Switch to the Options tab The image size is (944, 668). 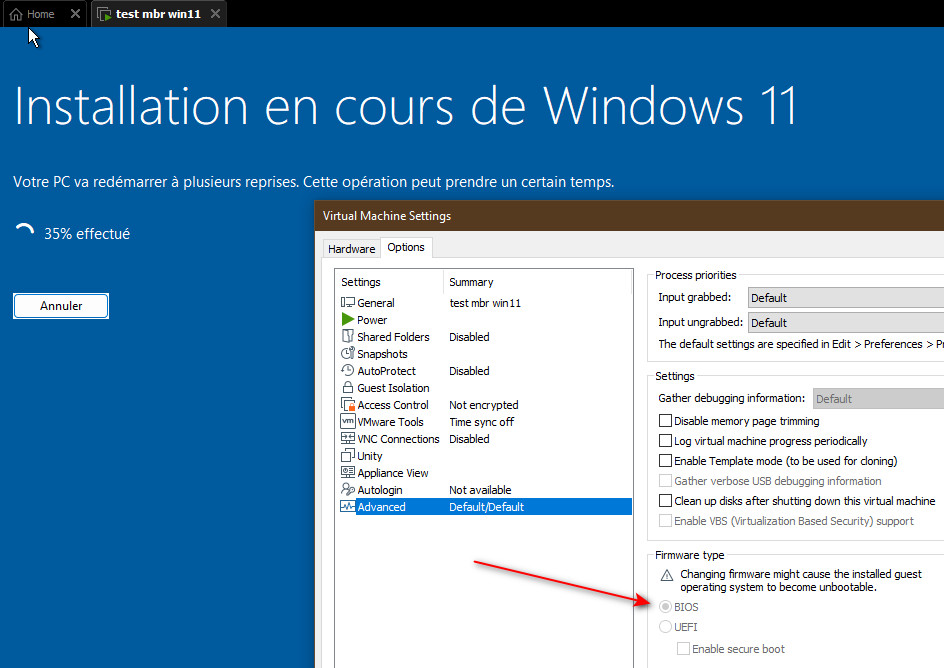point(406,247)
